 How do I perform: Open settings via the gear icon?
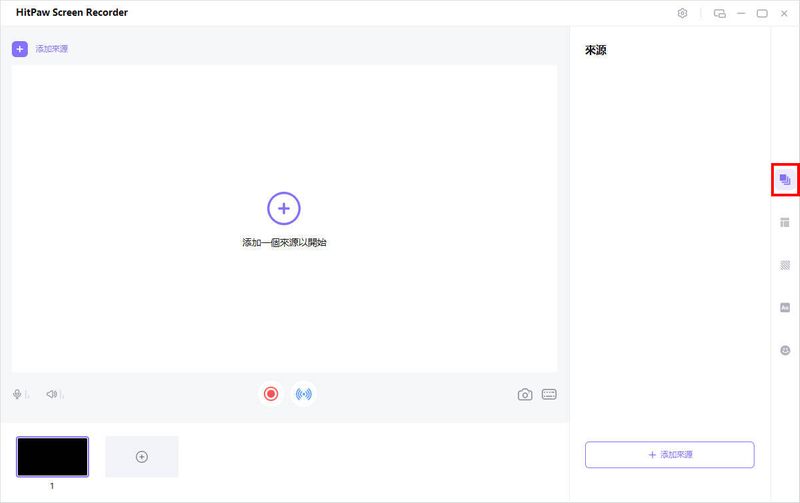pos(682,13)
